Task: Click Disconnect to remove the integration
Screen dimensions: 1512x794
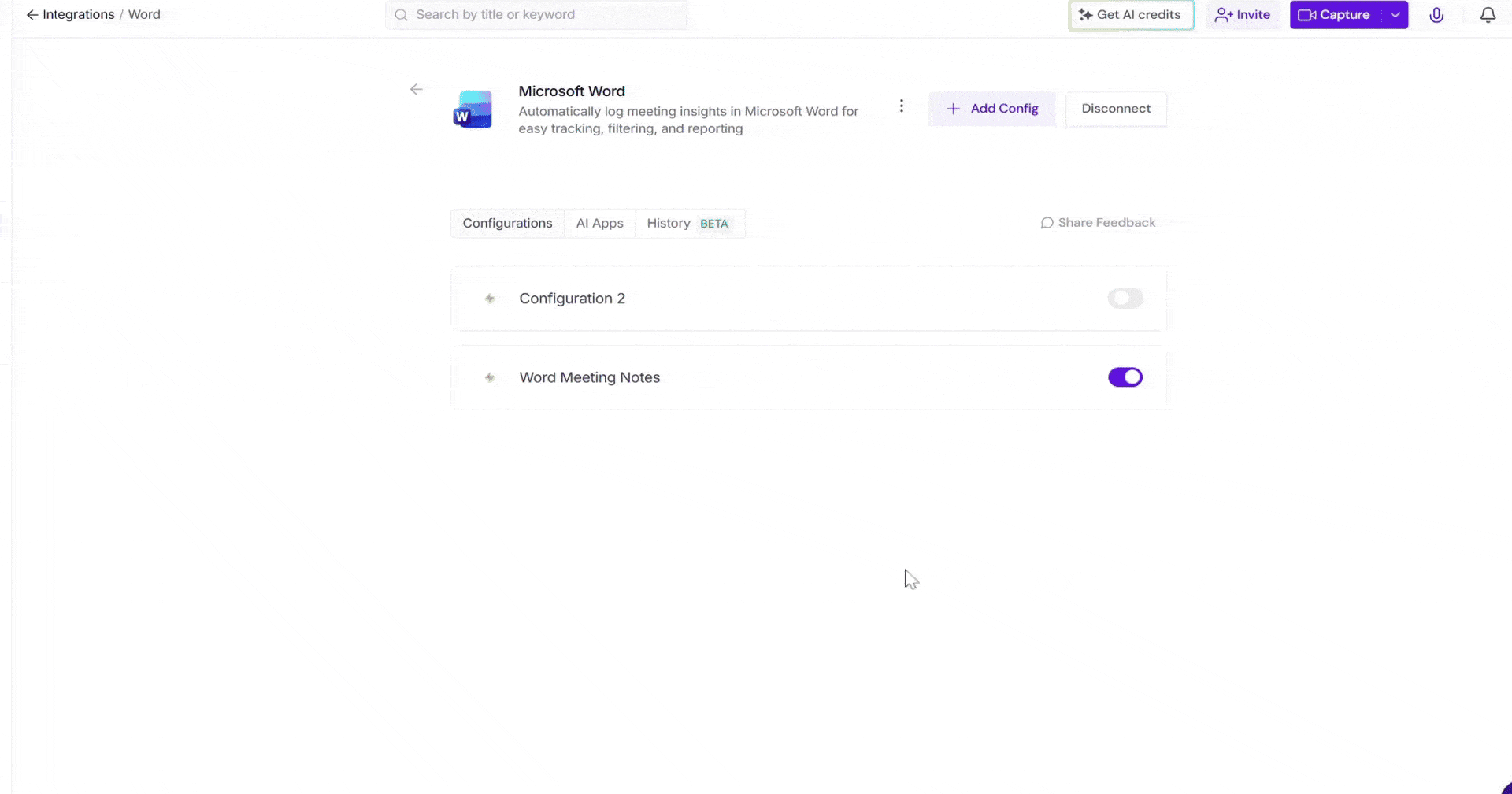Action: coord(1116,109)
